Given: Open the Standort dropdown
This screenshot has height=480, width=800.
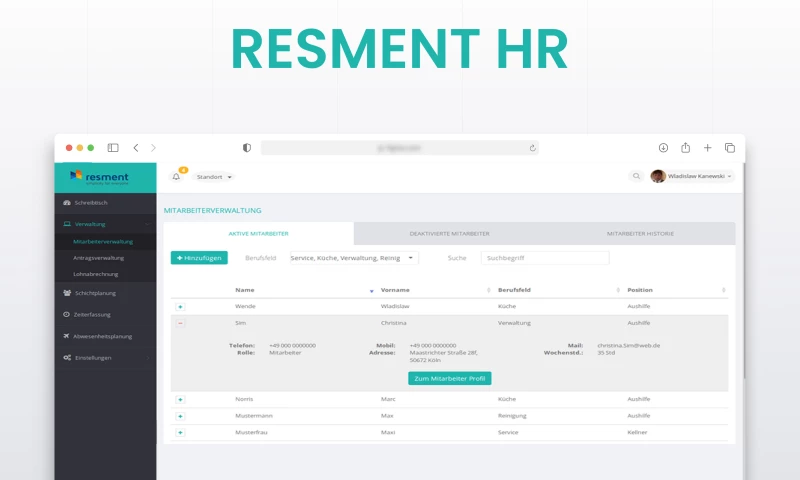Looking at the screenshot, I should click(x=214, y=177).
